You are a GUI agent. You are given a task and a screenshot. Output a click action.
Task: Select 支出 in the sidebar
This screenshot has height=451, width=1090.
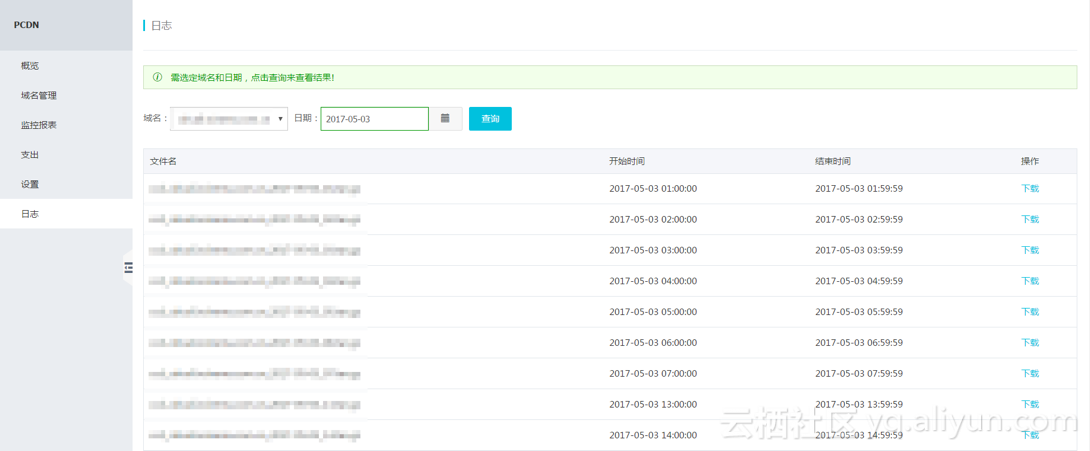tap(30, 155)
